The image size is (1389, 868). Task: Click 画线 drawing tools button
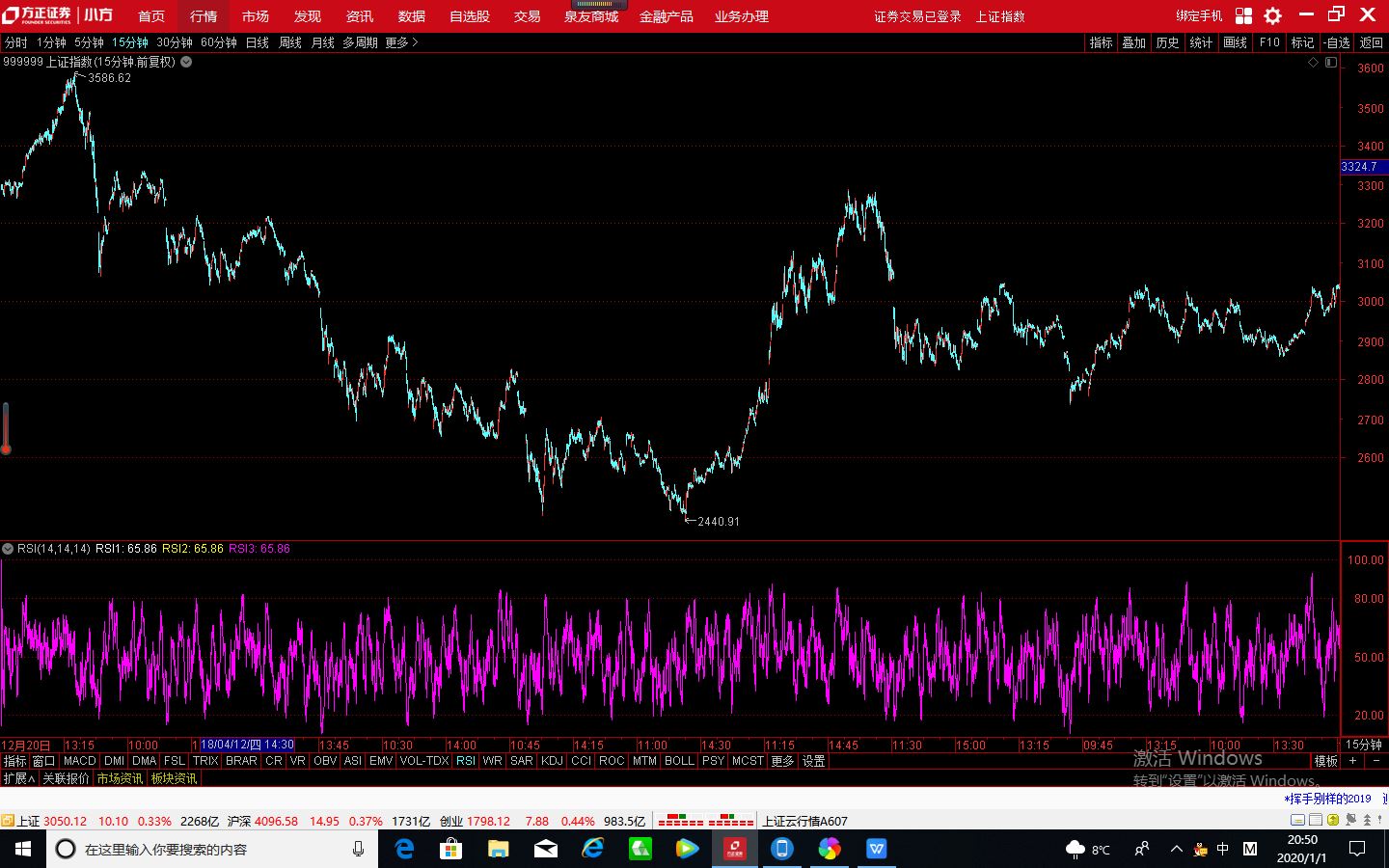point(1236,42)
